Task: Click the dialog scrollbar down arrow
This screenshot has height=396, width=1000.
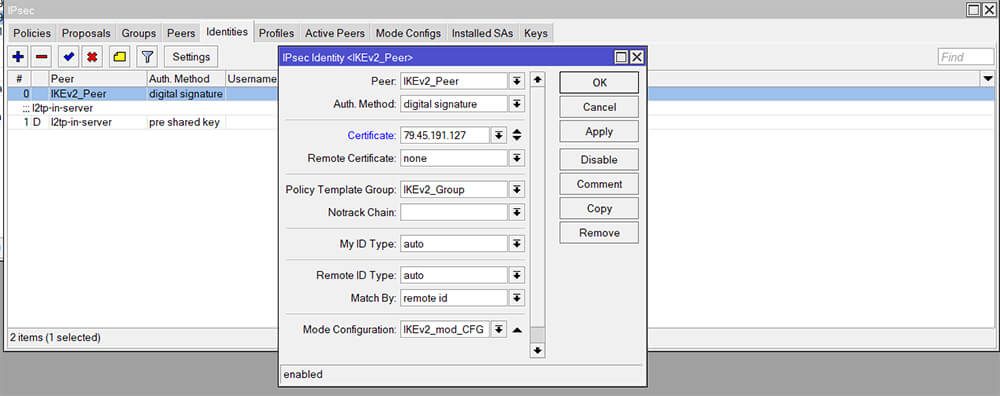Action: point(538,350)
